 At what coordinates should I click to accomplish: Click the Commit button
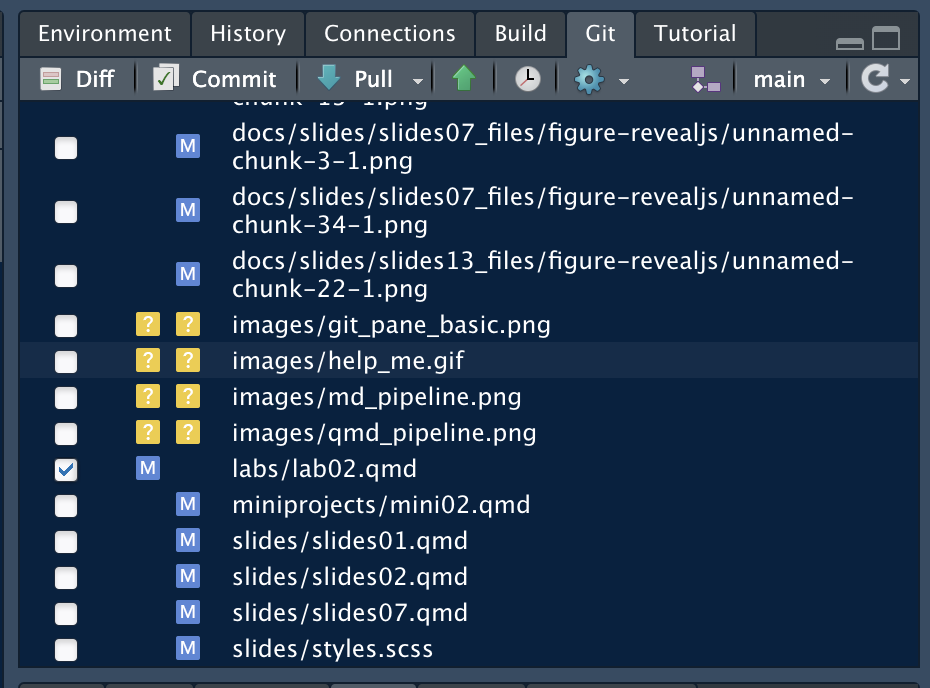point(215,79)
